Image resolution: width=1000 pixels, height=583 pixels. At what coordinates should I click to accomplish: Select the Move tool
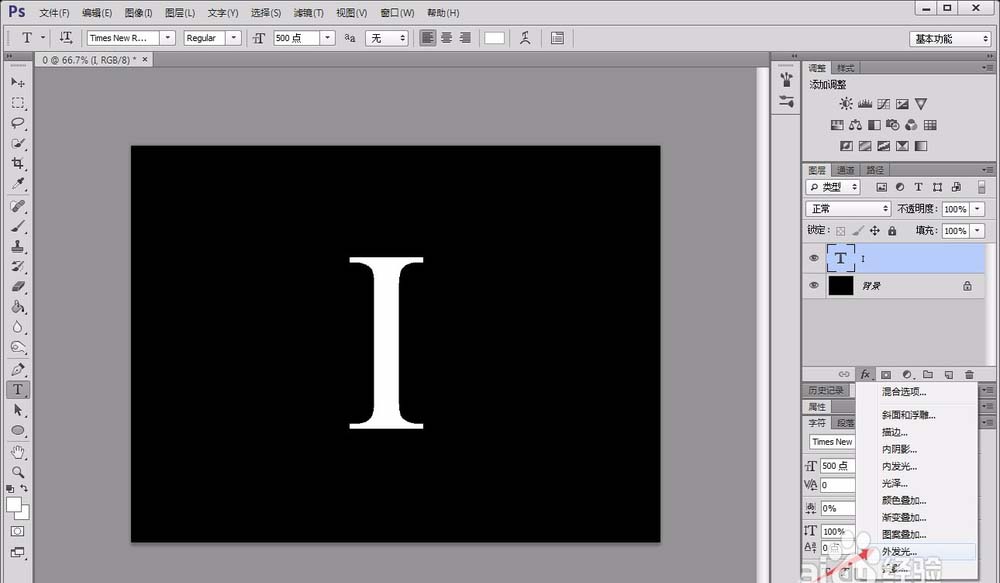(x=18, y=82)
